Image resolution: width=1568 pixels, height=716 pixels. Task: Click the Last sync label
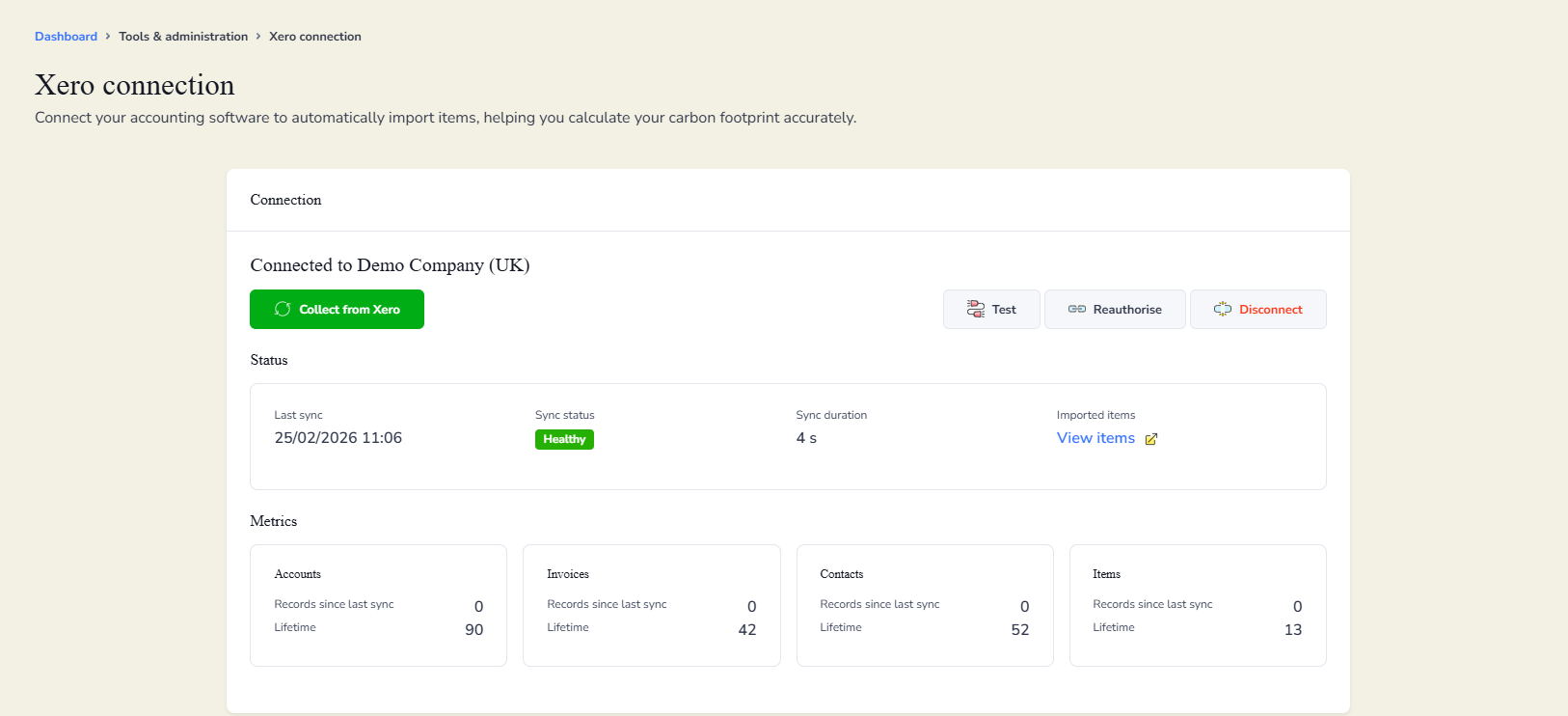[x=298, y=415]
